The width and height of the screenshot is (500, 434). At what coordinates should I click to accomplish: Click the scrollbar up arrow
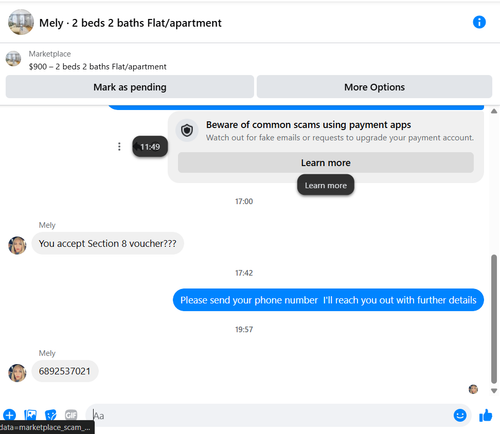pos(494,111)
